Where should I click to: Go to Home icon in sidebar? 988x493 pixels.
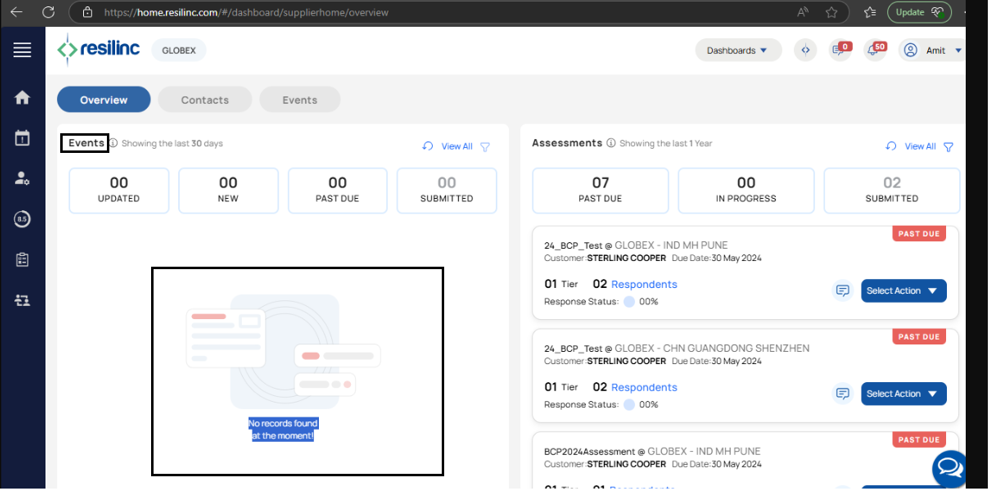(x=22, y=98)
